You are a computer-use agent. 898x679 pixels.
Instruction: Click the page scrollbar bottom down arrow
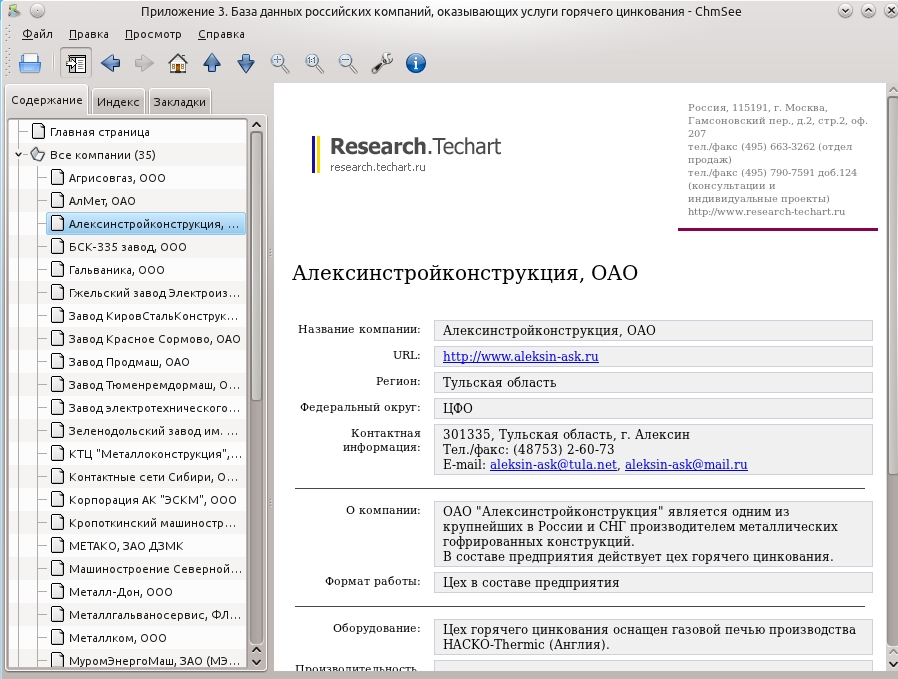[892, 665]
